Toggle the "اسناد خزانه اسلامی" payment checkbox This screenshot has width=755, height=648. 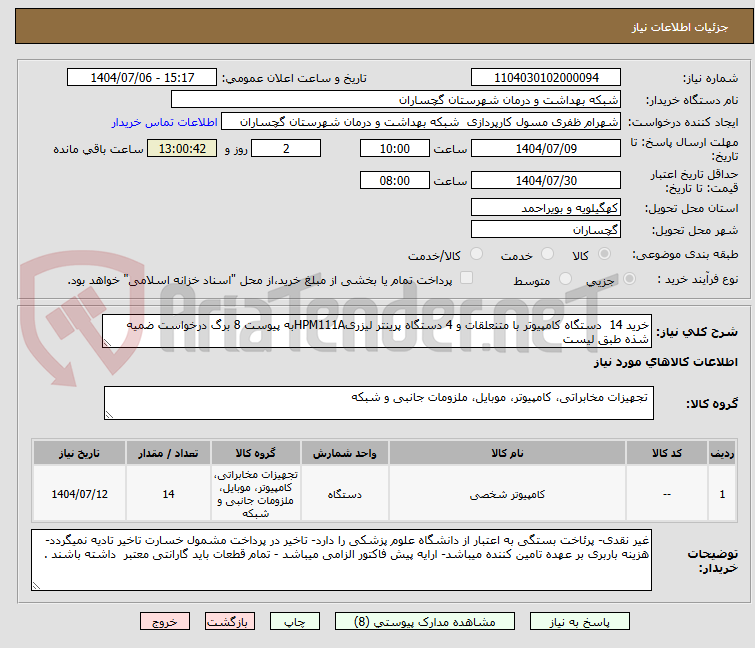[x=466, y=279]
